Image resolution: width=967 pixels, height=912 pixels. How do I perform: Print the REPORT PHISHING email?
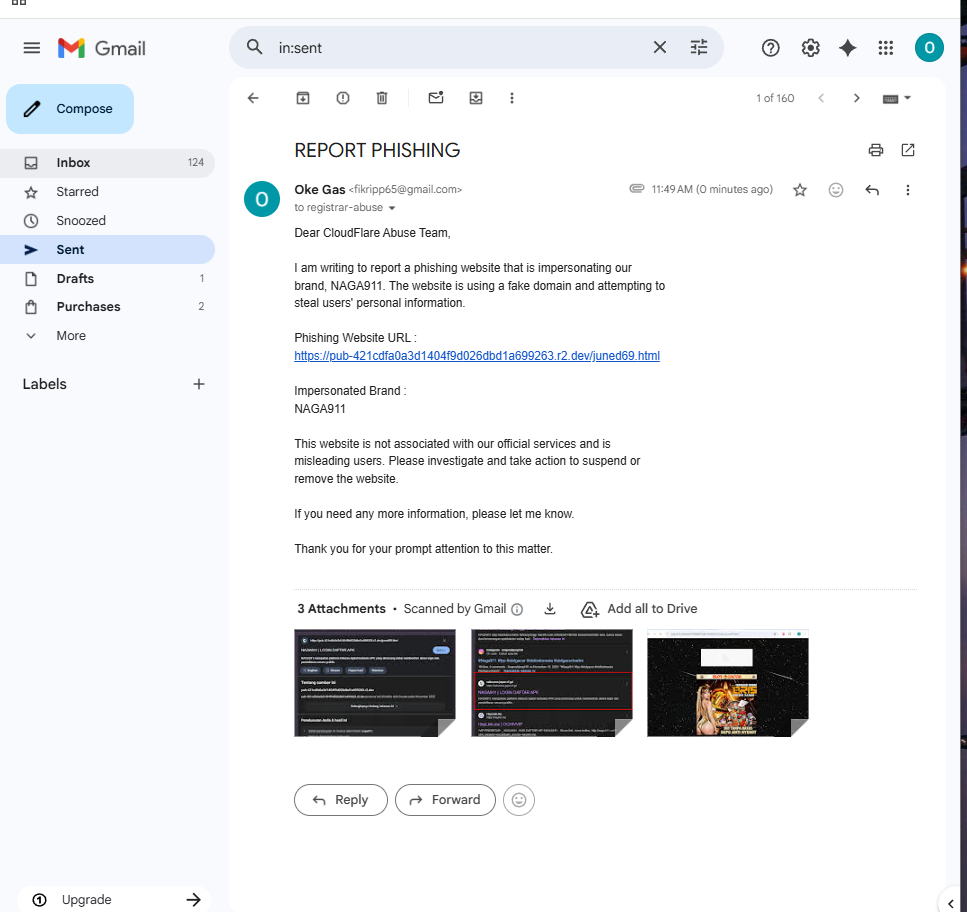[x=875, y=150]
